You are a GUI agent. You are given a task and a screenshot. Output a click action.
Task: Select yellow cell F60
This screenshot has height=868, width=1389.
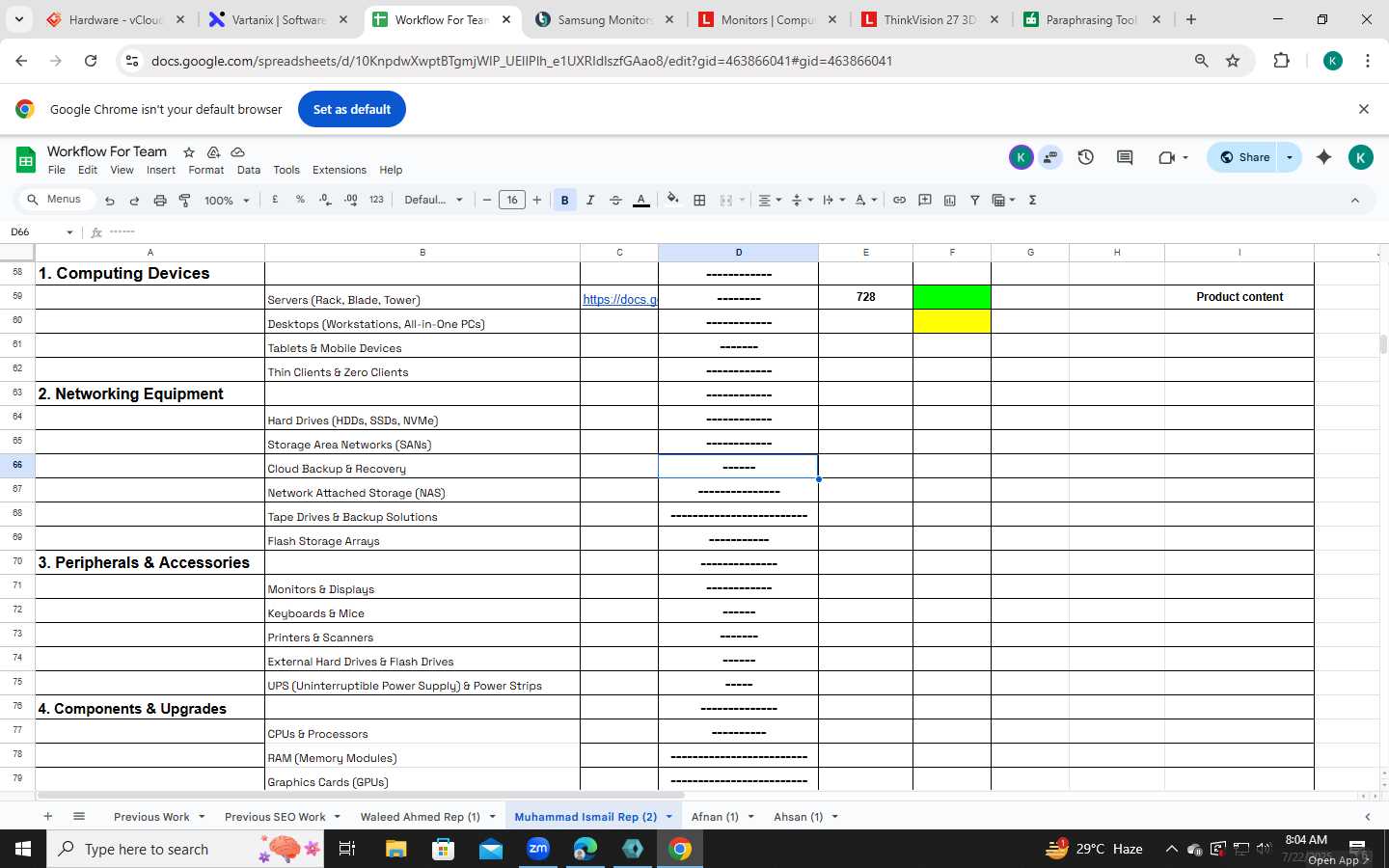[x=952, y=321]
